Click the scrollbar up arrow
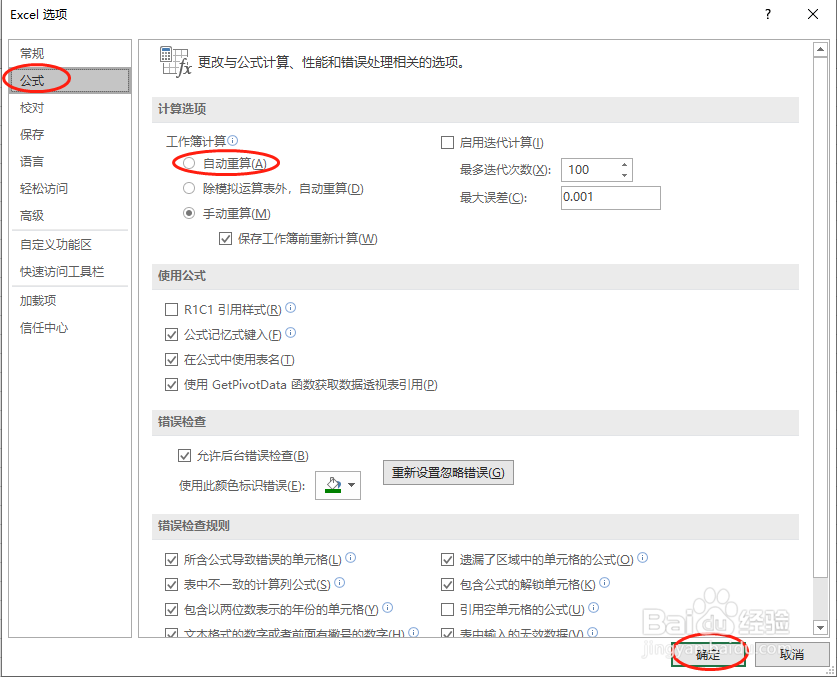Screen dimensions: 837x677 click(820, 50)
